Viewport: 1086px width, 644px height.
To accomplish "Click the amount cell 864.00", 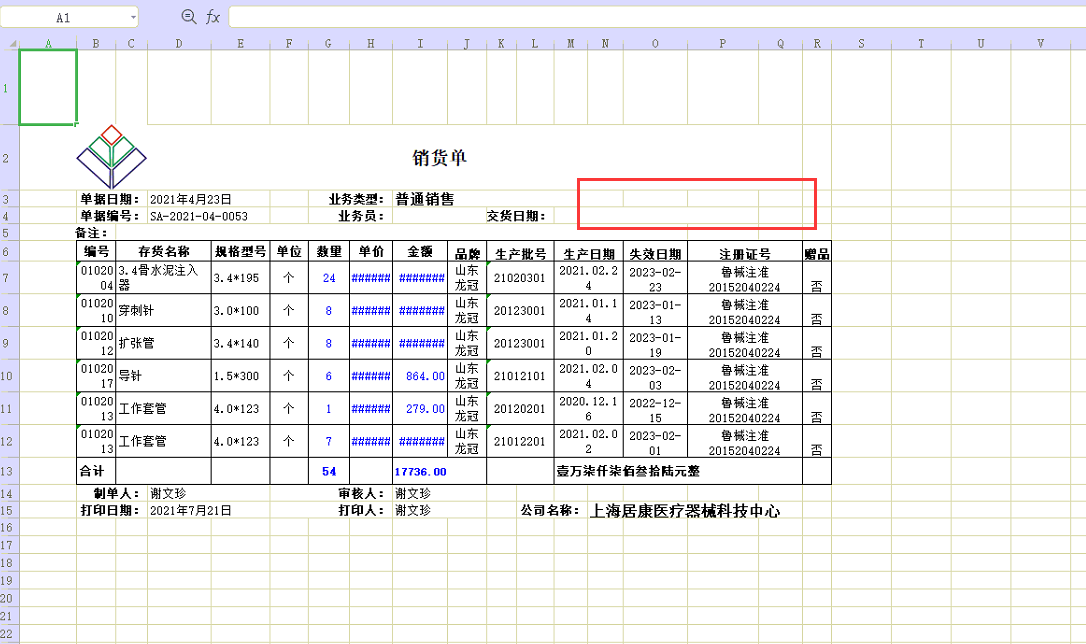I will (x=420, y=376).
